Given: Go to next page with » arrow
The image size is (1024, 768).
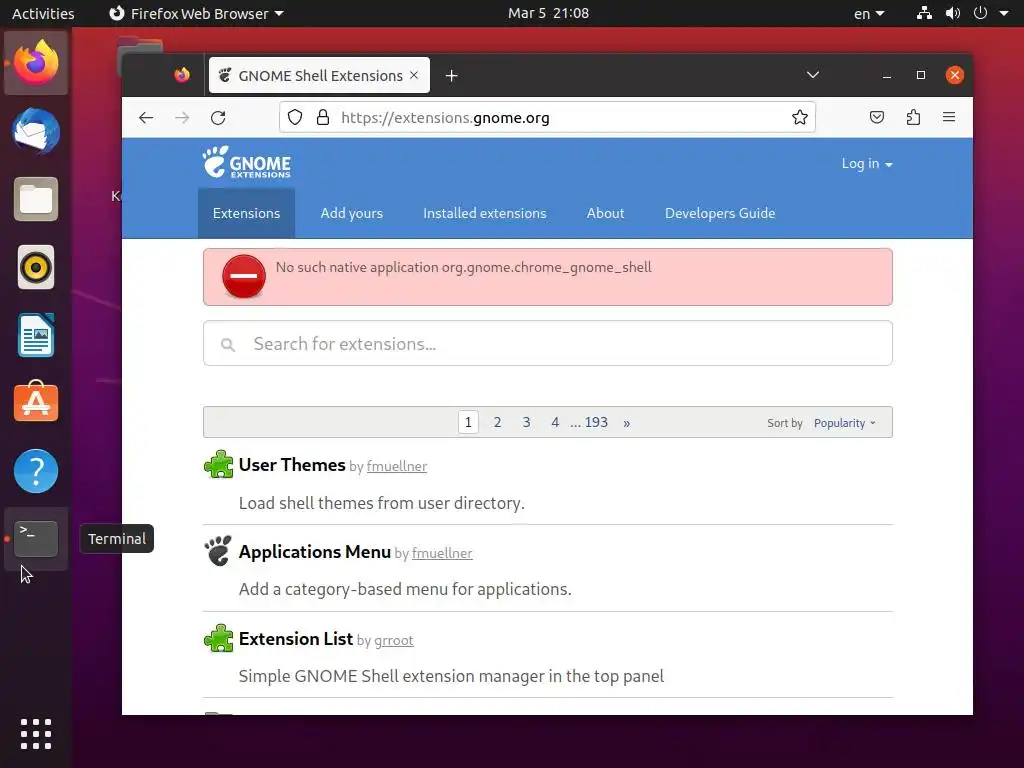Looking at the screenshot, I should (627, 423).
